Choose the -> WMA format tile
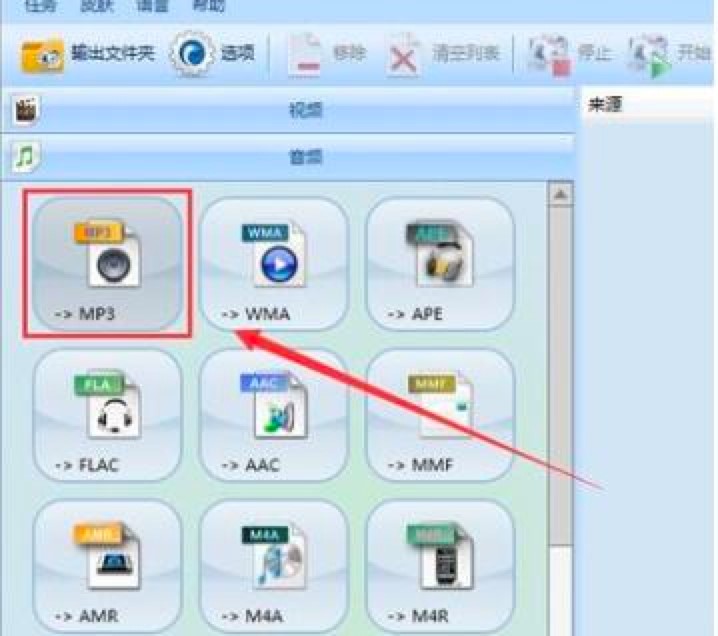The height and width of the screenshot is (636, 718). point(274,264)
